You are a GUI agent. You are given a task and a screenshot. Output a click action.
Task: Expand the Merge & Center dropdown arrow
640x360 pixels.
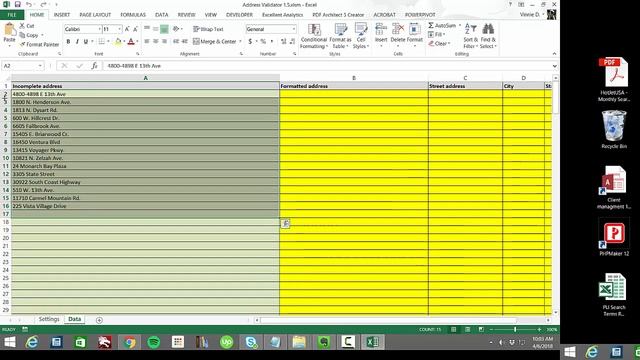[240, 41]
